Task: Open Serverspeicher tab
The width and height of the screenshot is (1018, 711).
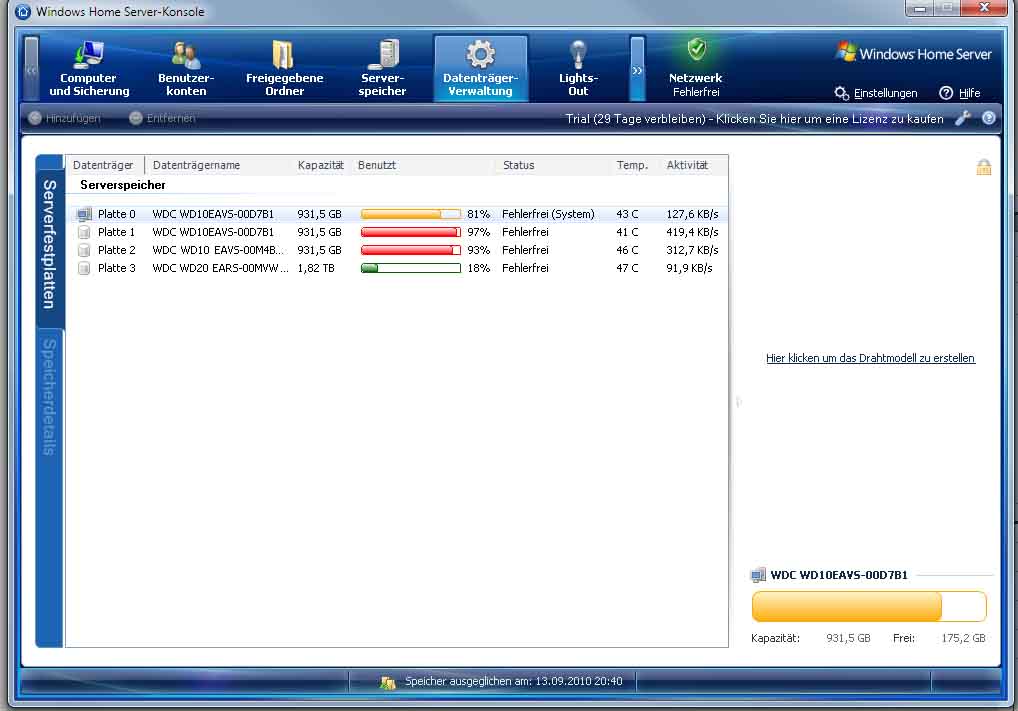Action: coord(382,69)
